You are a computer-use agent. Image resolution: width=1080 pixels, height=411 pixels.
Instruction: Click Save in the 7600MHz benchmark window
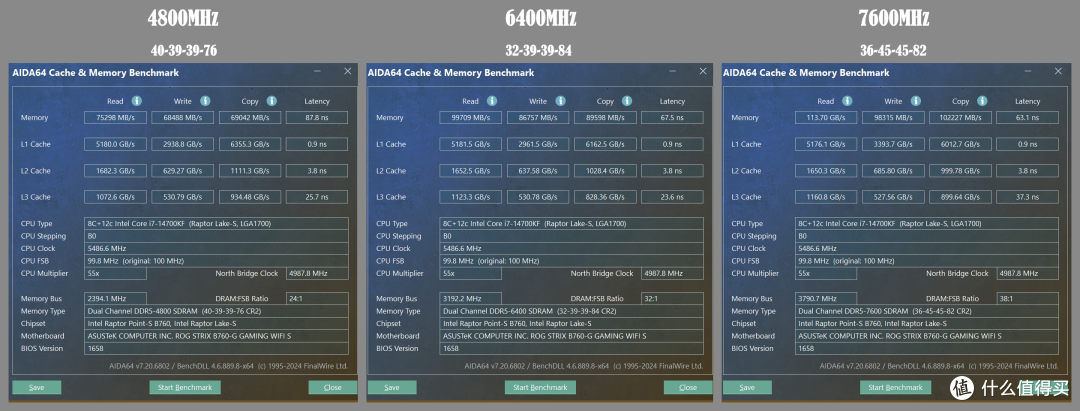pos(747,388)
